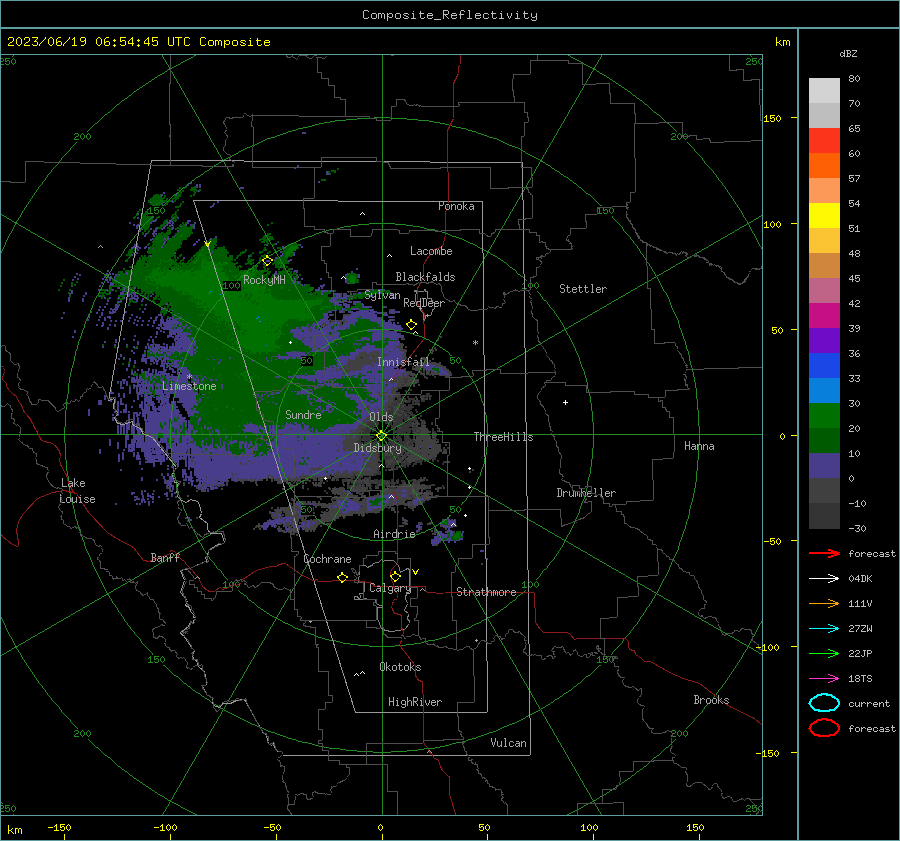The height and width of the screenshot is (841, 900).
Task: Click the red forecast ellipse icon
Action: (824, 728)
